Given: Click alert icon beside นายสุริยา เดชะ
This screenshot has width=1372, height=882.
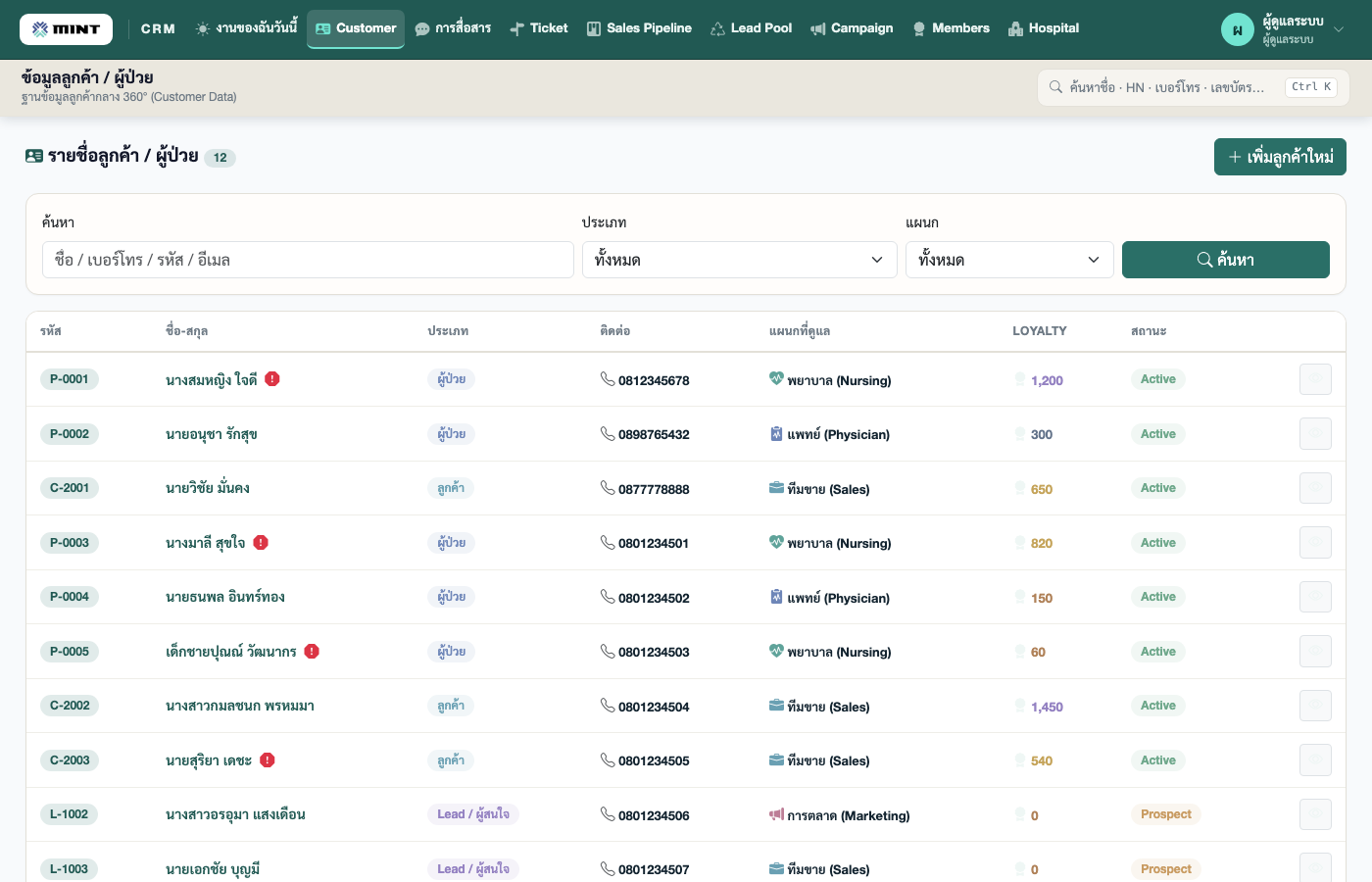Looking at the screenshot, I should coord(268,759).
